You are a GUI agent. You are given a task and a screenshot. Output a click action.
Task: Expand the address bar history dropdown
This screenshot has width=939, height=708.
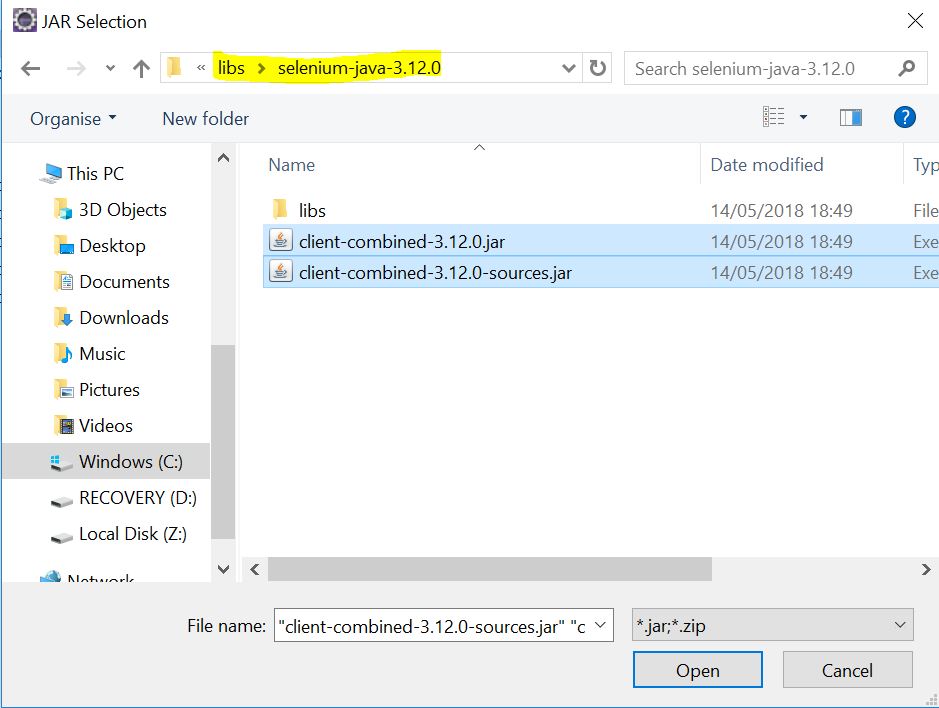(569, 69)
